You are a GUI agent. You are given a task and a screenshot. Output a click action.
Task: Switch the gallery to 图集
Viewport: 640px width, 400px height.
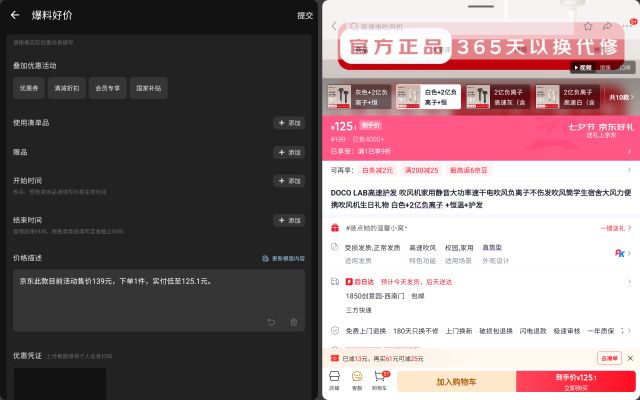[605, 68]
